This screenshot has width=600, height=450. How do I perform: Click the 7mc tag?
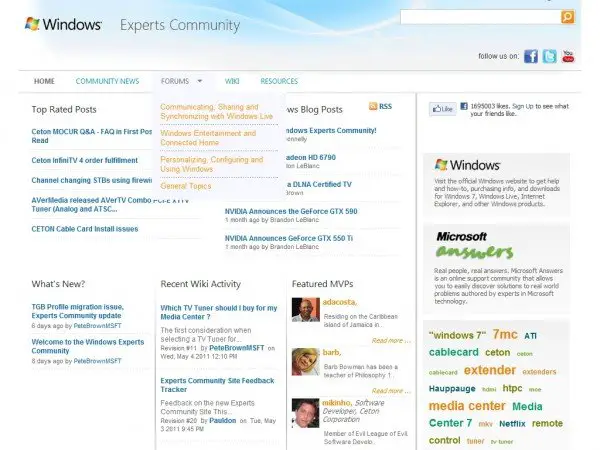[x=505, y=334]
